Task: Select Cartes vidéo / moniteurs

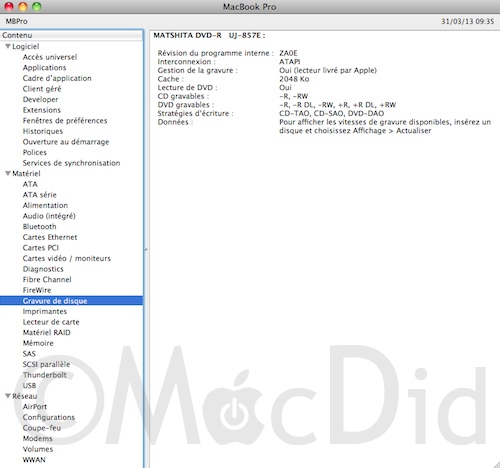Action: (67, 258)
